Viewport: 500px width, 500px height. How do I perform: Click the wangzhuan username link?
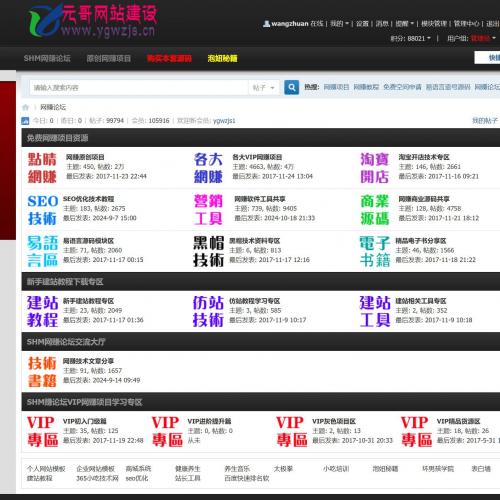[290, 24]
